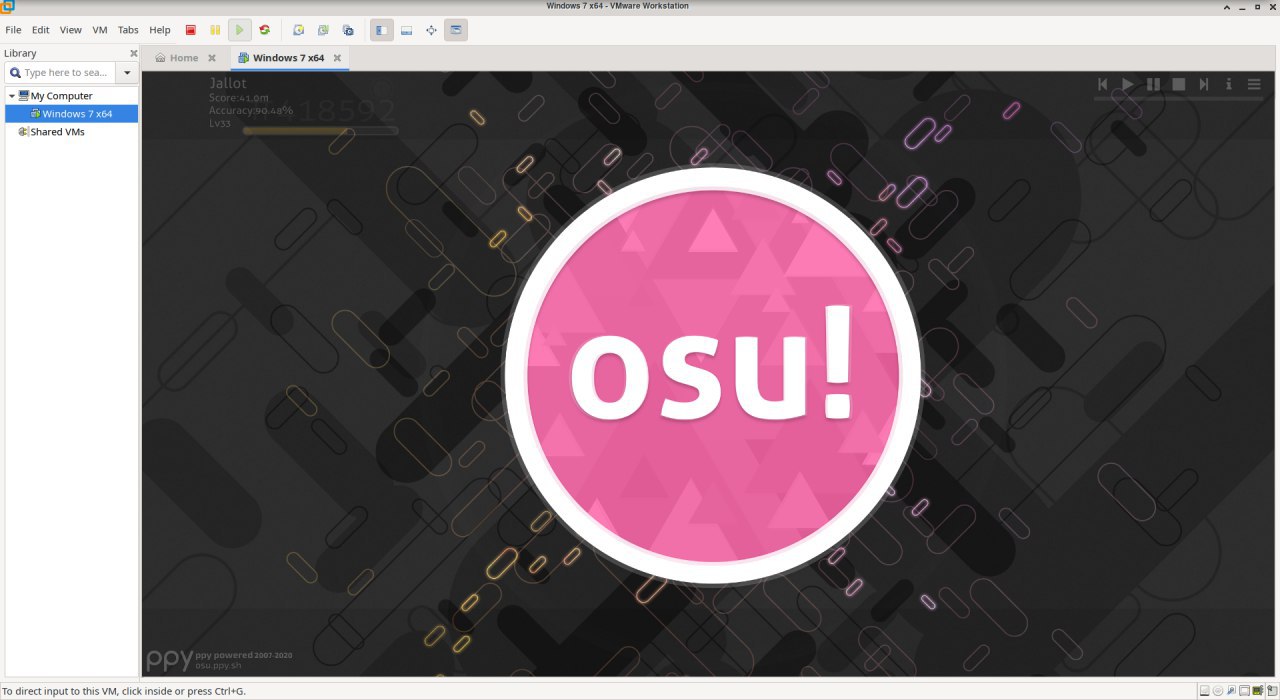Screen dimensions: 1280x700
Task: Click the red power off VM toolbar icon
Action: tap(190, 30)
